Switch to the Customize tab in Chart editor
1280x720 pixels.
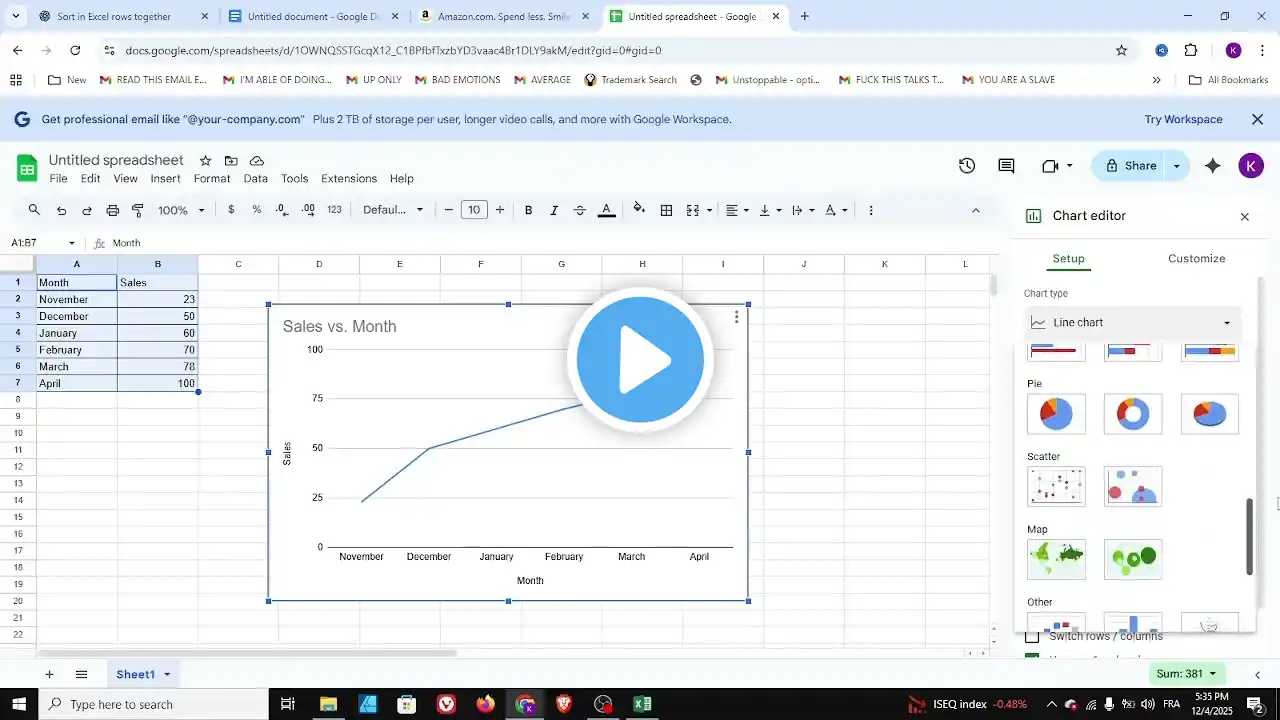(1196, 258)
